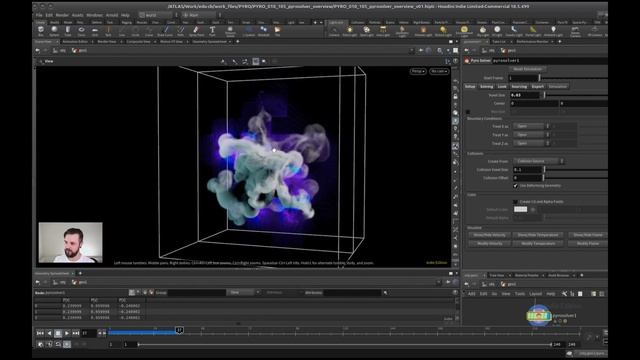The height and width of the screenshot is (360, 640).
Task: Add a Spot Light from the shelf
Action: tap(367, 31)
